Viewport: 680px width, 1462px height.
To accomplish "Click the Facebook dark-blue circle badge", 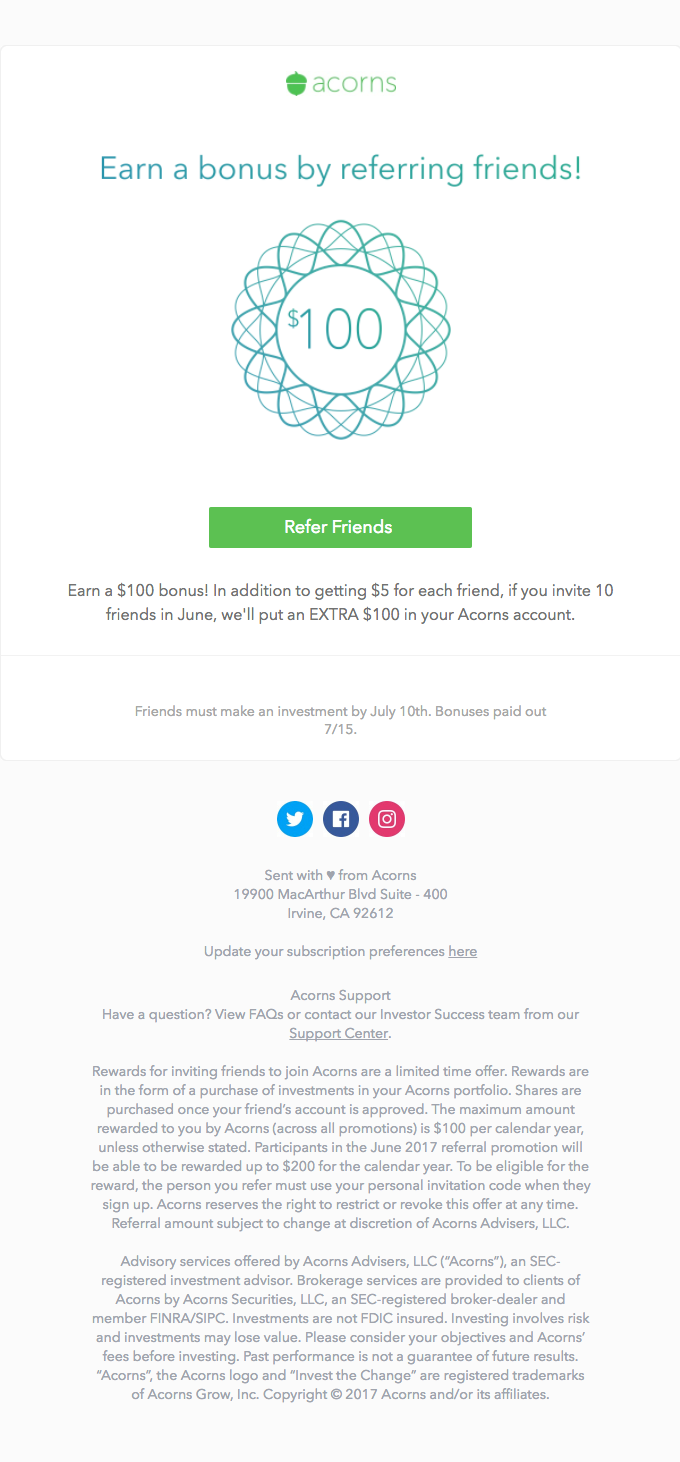I will coord(341,819).
